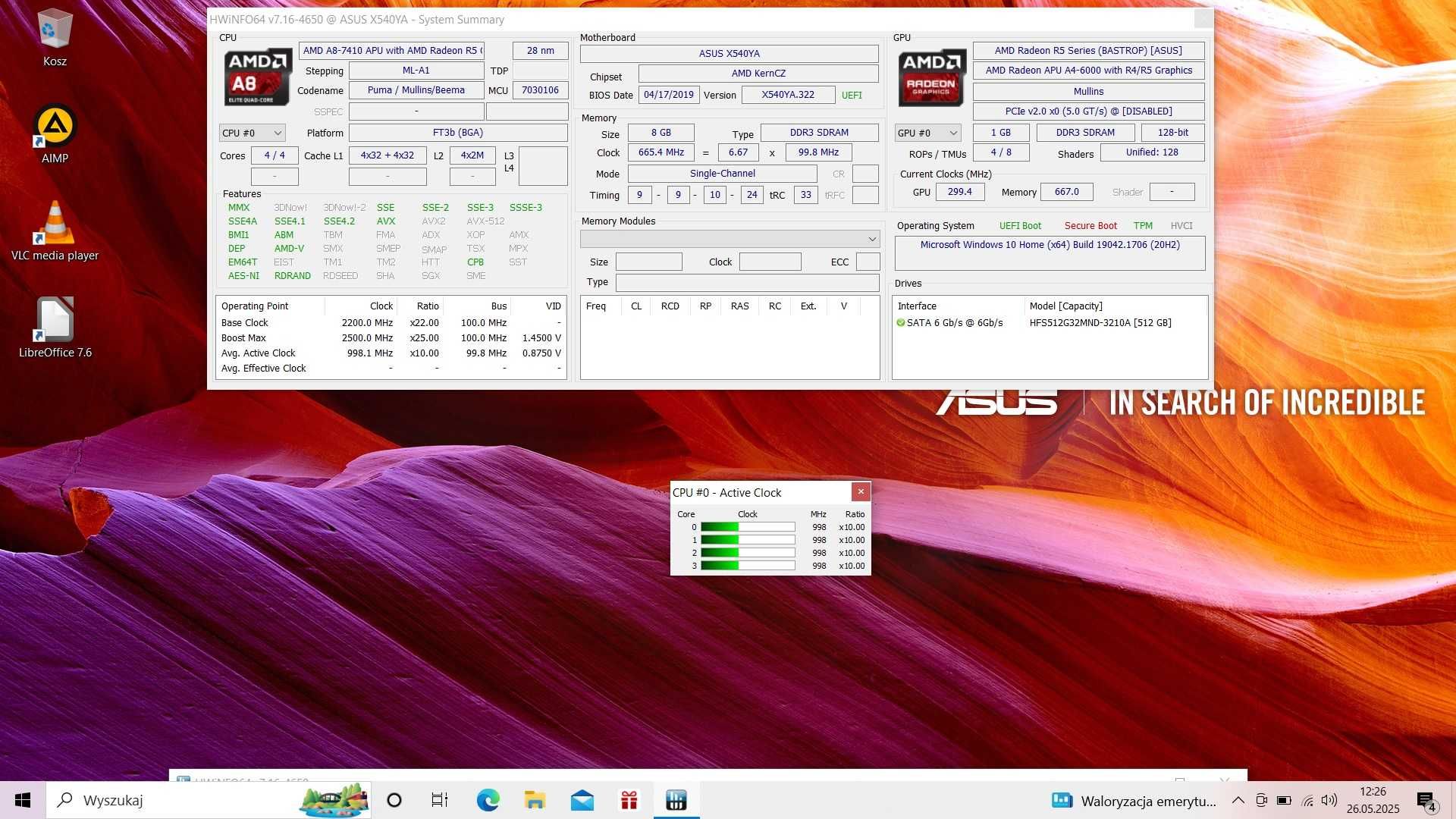This screenshot has height=819, width=1456.
Task: Open the volume speaker tray icon
Action: coord(1329,800)
